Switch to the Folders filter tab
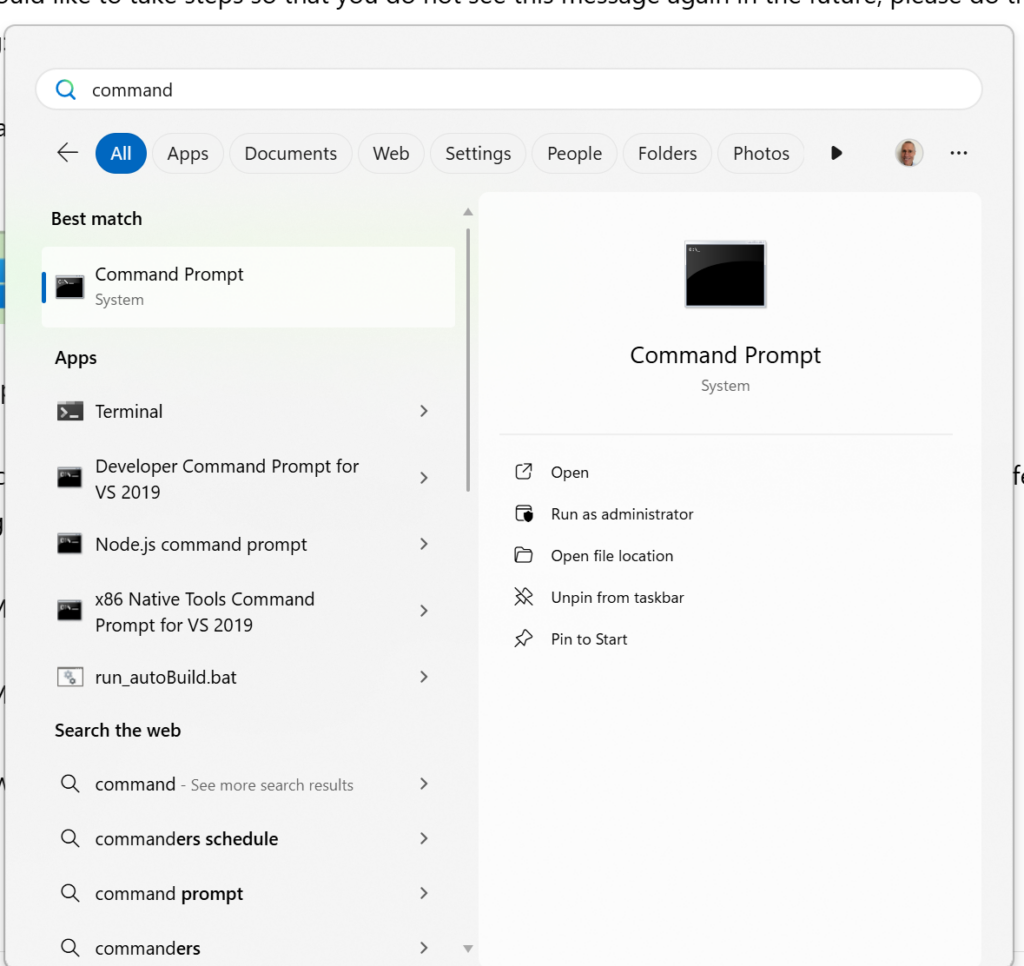 click(x=667, y=153)
